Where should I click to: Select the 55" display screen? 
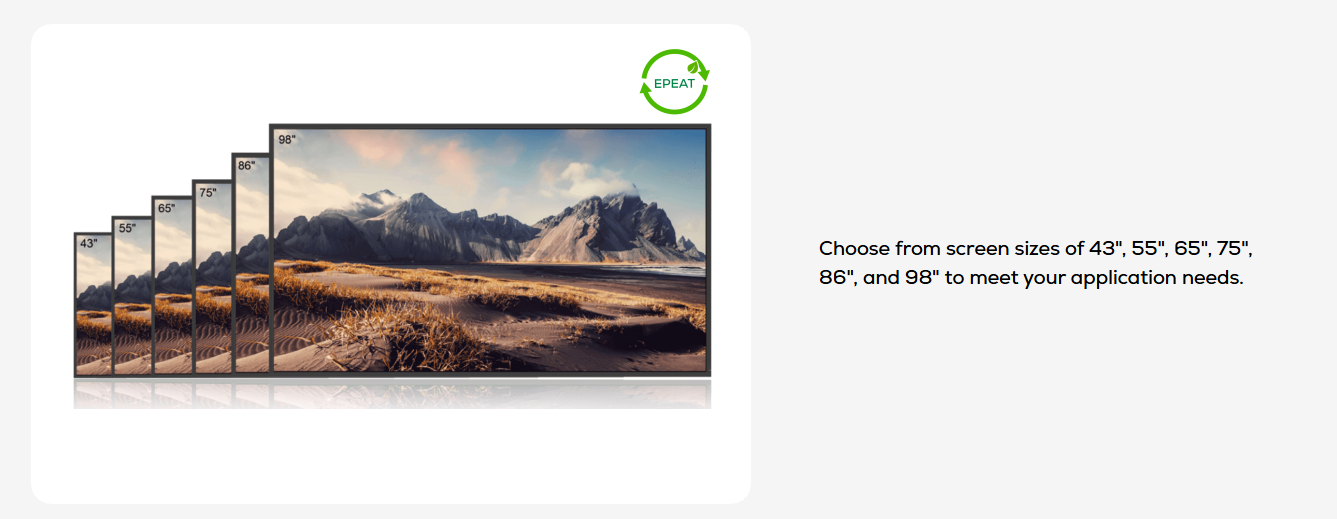click(x=132, y=296)
